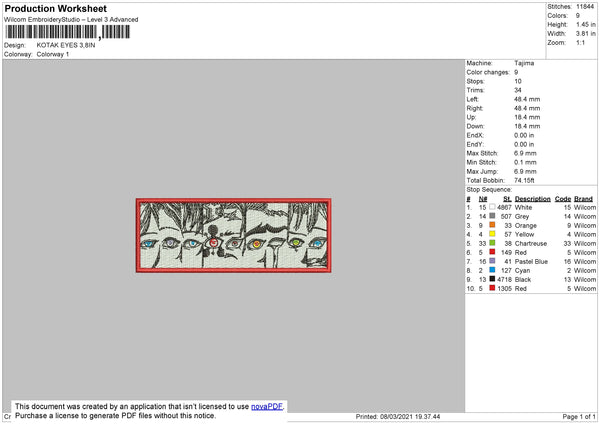This screenshot has height=424, width=600.
Task: Click the Chartreuse color swatch in row 5
Action: point(492,243)
